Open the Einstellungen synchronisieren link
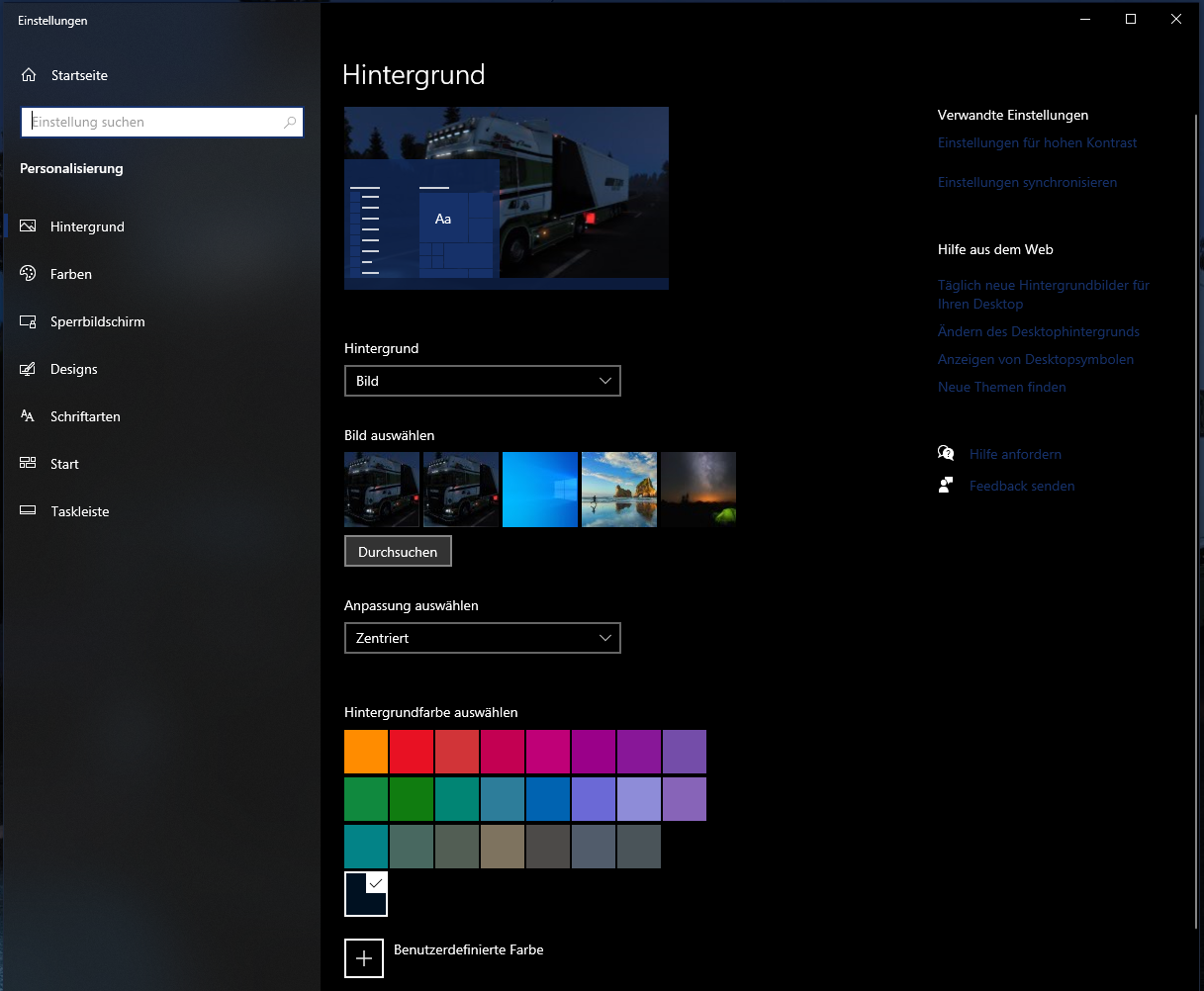 click(x=1027, y=182)
